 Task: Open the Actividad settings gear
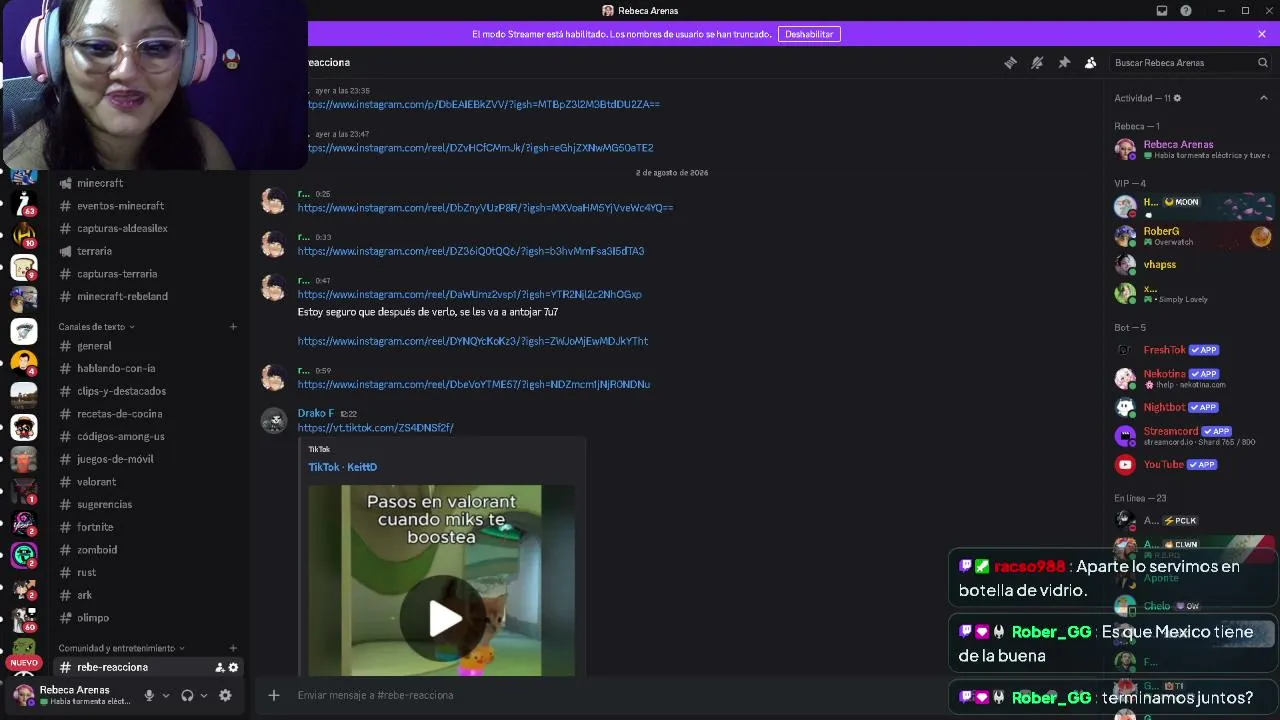coord(1177,98)
